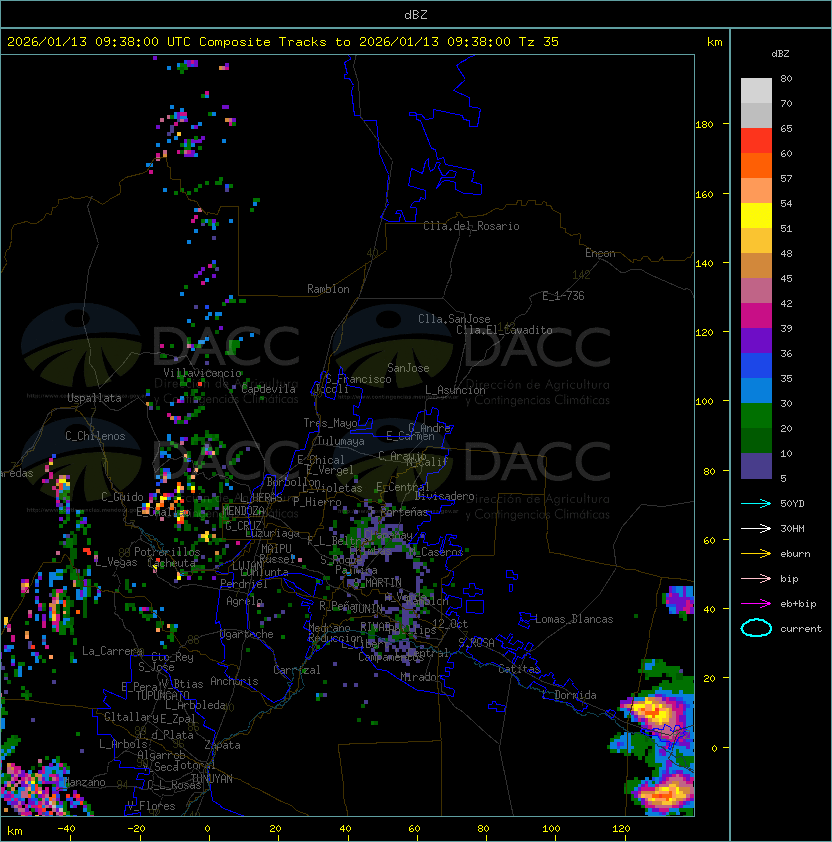Click the yellow eburn arrow in legend

pyautogui.click(x=756, y=554)
